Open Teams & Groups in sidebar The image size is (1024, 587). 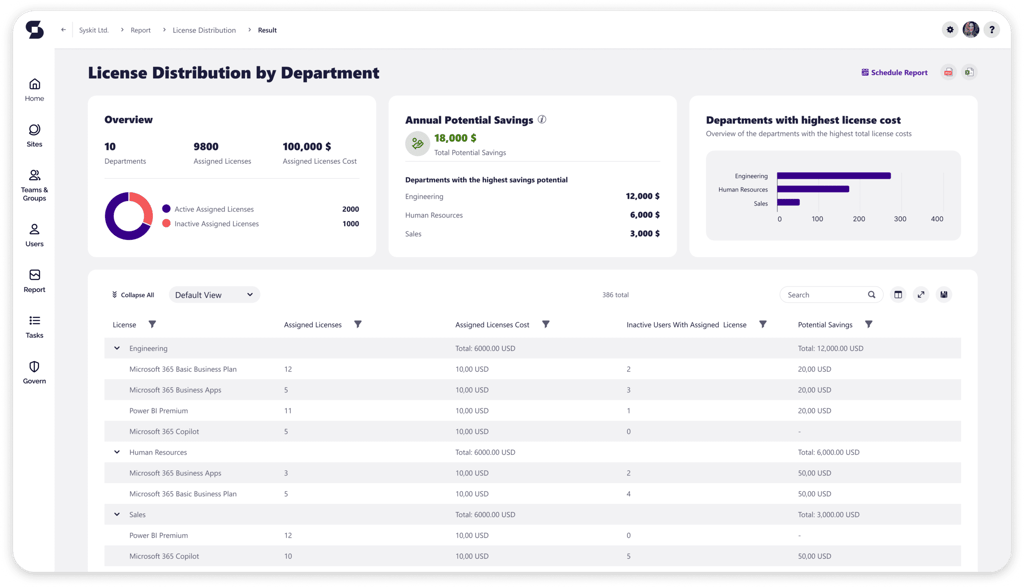pos(35,185)
